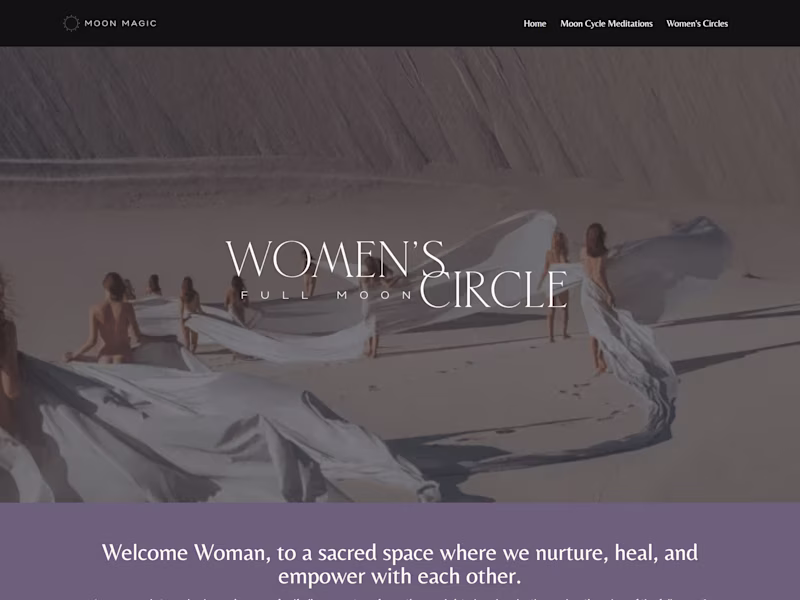Select the FULL MOON subtitle text
This screenshot has height=600, width=800.
(x=326, y=295)
